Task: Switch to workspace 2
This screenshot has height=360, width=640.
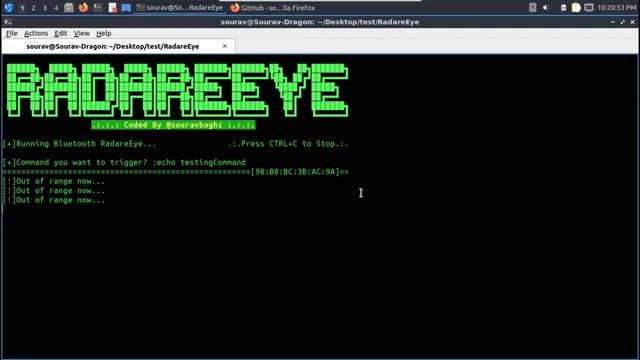Action: 33,8
